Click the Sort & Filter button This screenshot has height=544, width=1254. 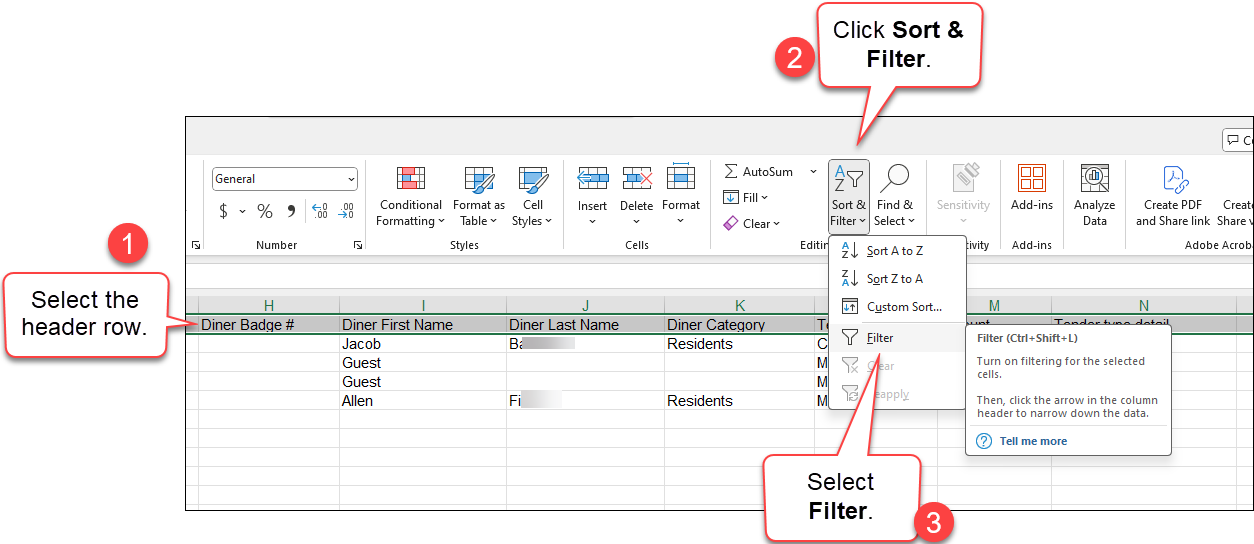tap(848, 196)
